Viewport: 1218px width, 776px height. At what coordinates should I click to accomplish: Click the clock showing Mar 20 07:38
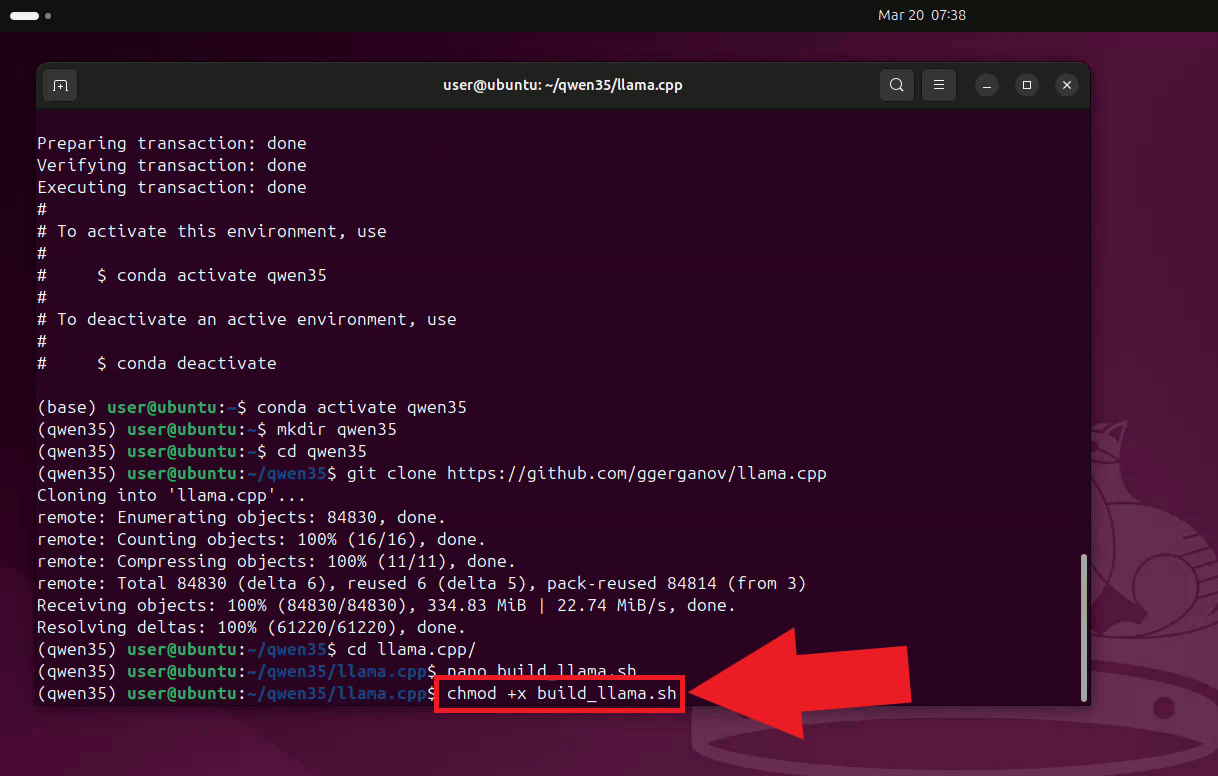pyautogui.click(x=921, y=15)
